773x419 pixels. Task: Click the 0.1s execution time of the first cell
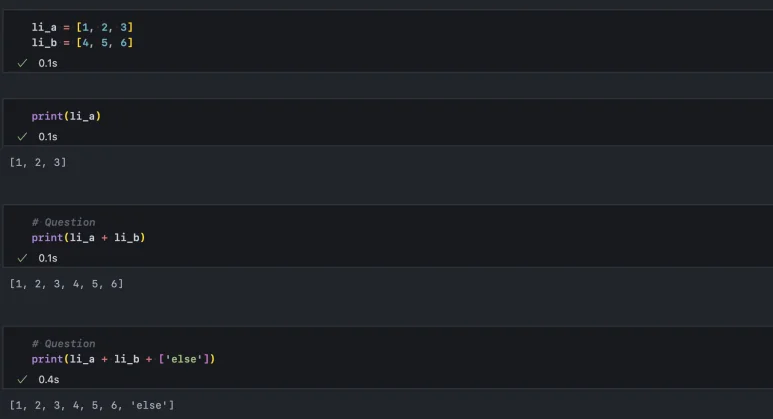48,62
